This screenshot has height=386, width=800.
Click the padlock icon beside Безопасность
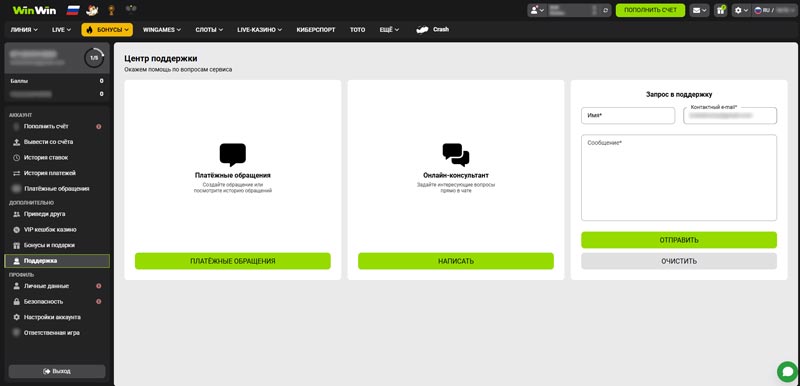(16, 302)
